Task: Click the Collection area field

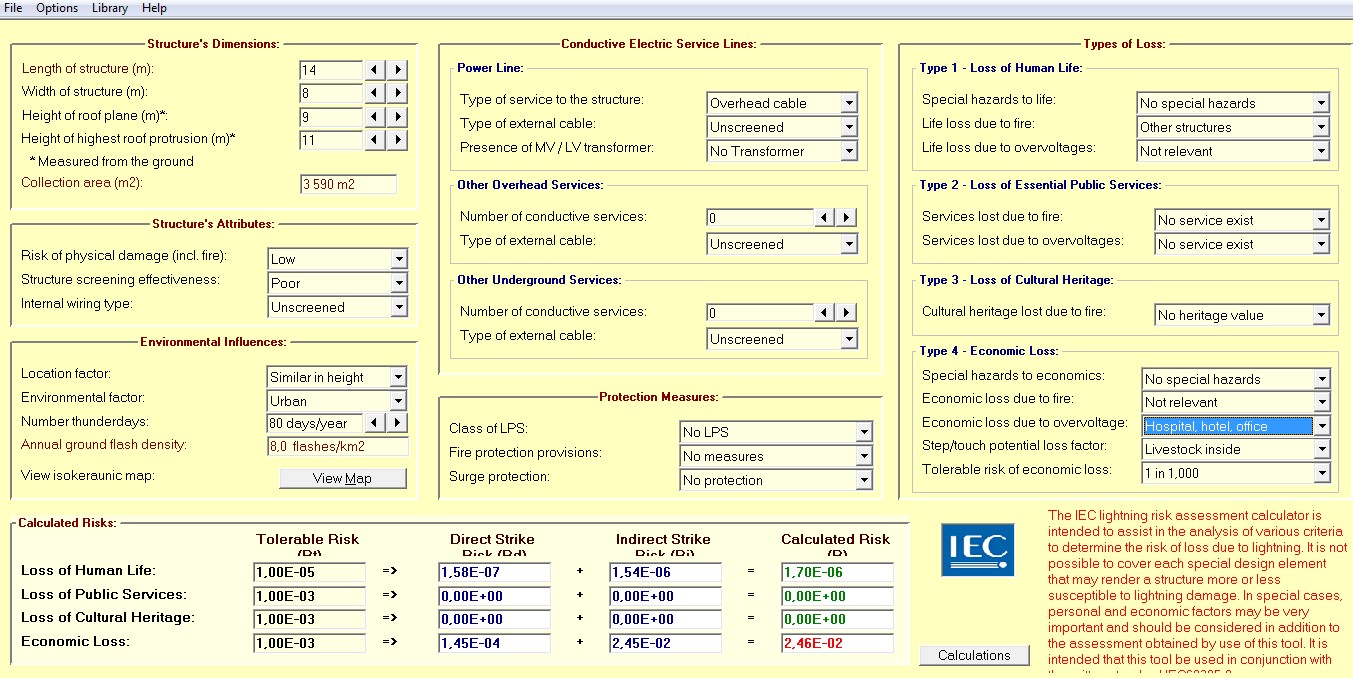Action: click(x=348, y=184)
